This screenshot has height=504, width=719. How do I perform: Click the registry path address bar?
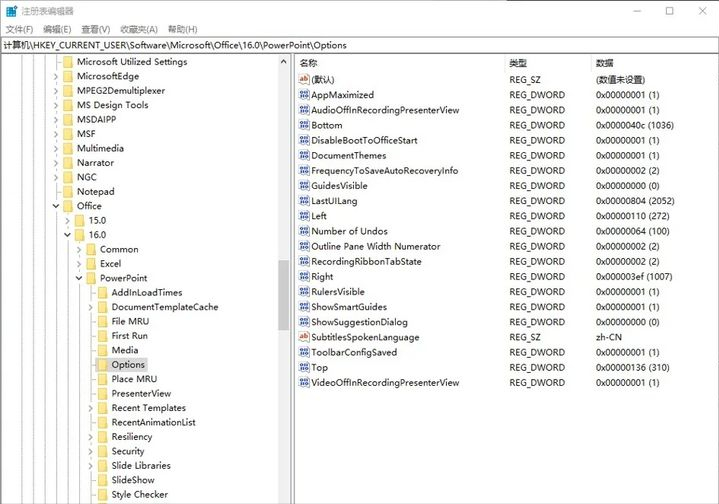click(x=360, y=45)
